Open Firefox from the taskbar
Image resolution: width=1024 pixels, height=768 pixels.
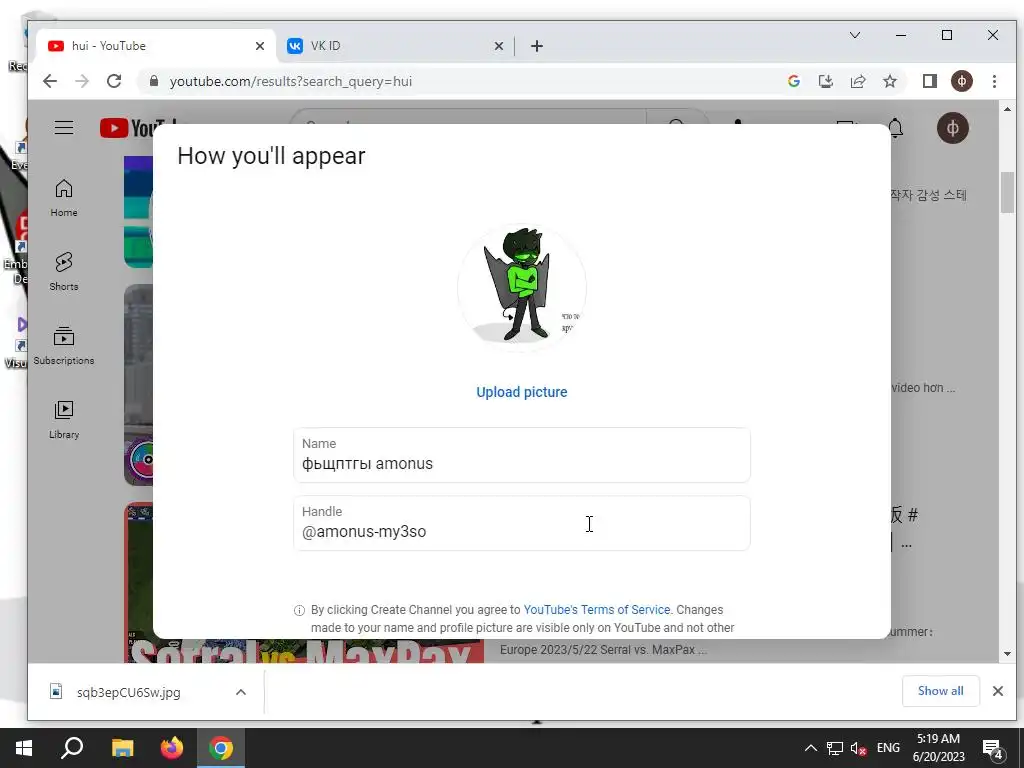point(172,748)
